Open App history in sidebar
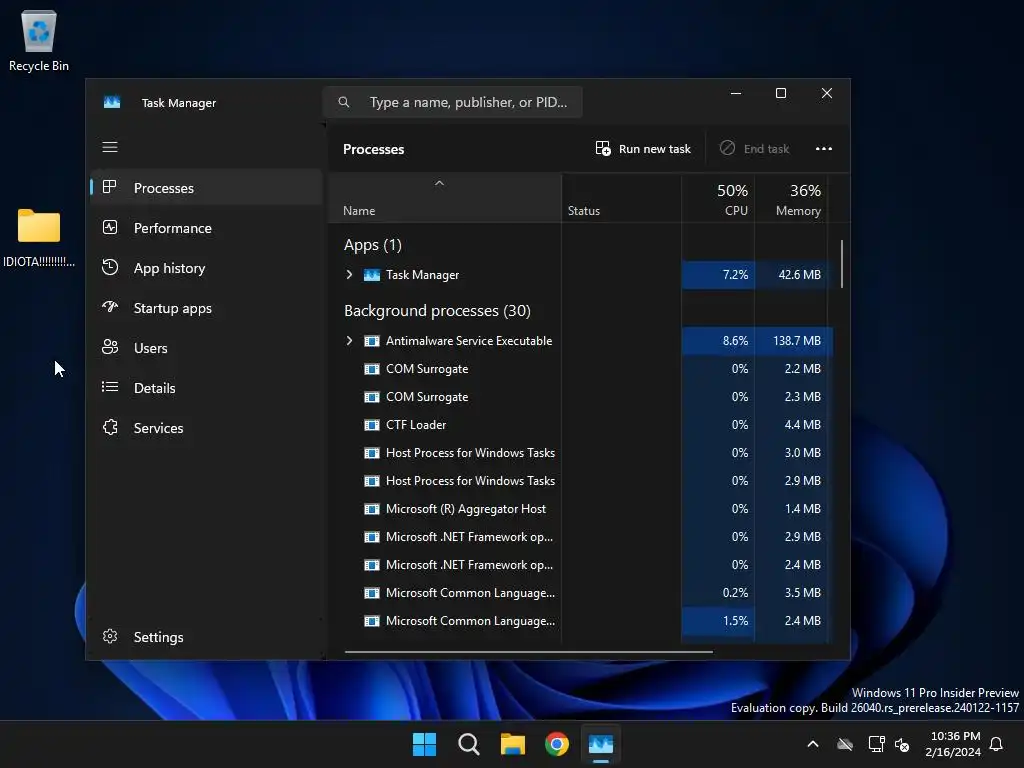The width and height of the screenshot is (1024, 768). [206, 268]
